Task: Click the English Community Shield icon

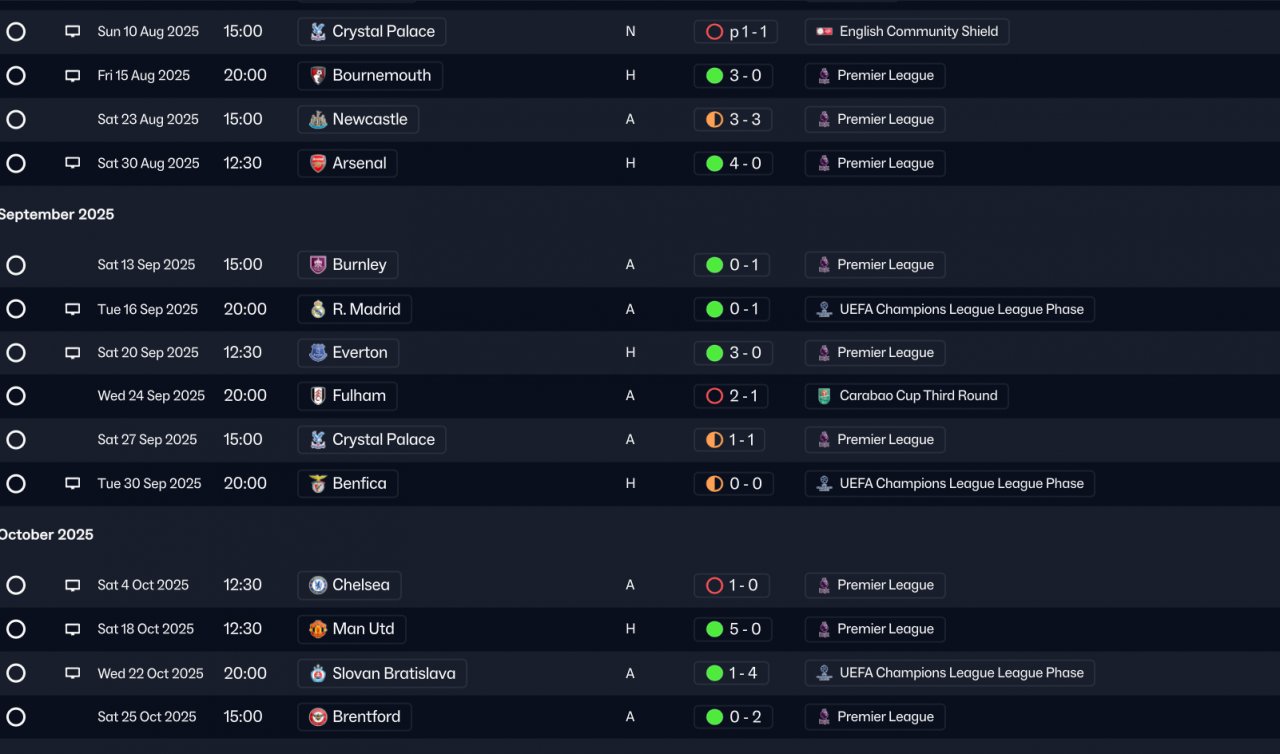Action: tap(824, 32)
